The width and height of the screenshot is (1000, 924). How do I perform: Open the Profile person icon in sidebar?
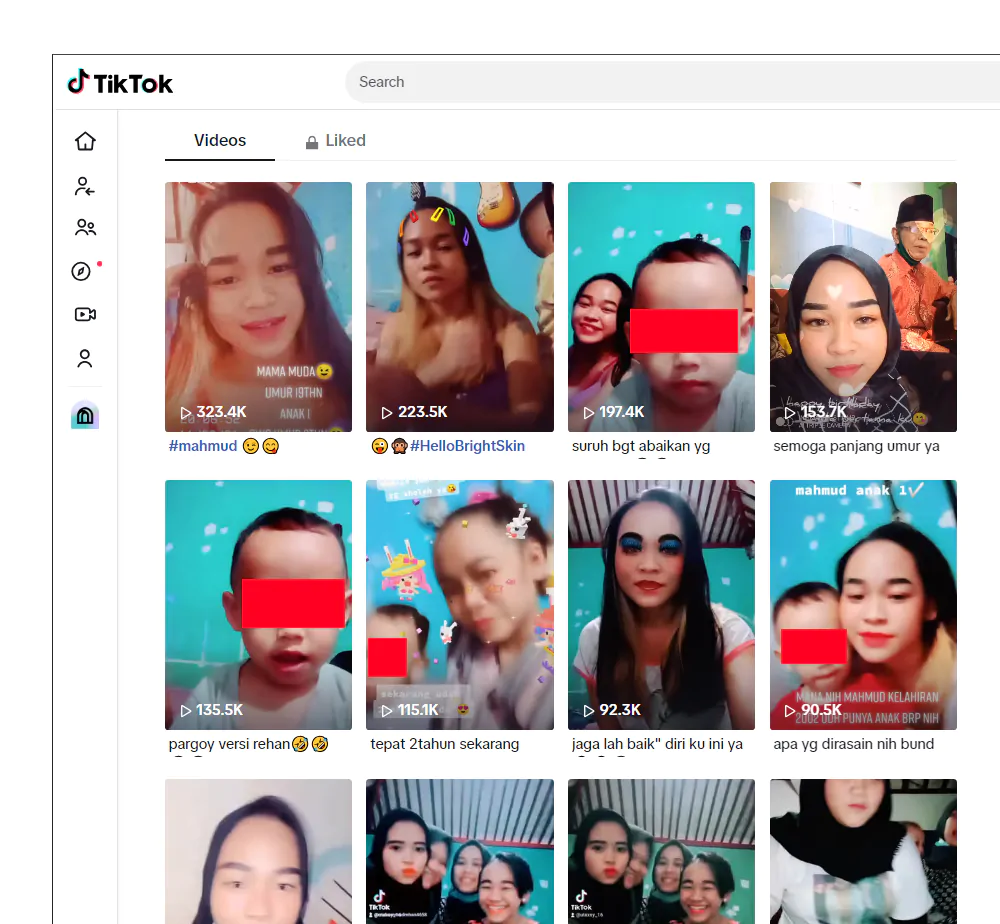(85, 358)
